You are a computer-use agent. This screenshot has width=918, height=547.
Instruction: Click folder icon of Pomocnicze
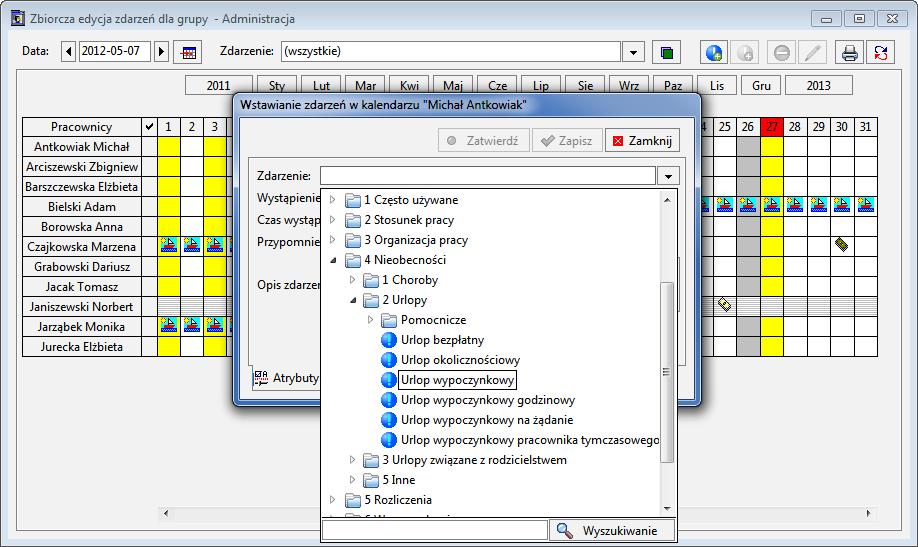(389, 320)
